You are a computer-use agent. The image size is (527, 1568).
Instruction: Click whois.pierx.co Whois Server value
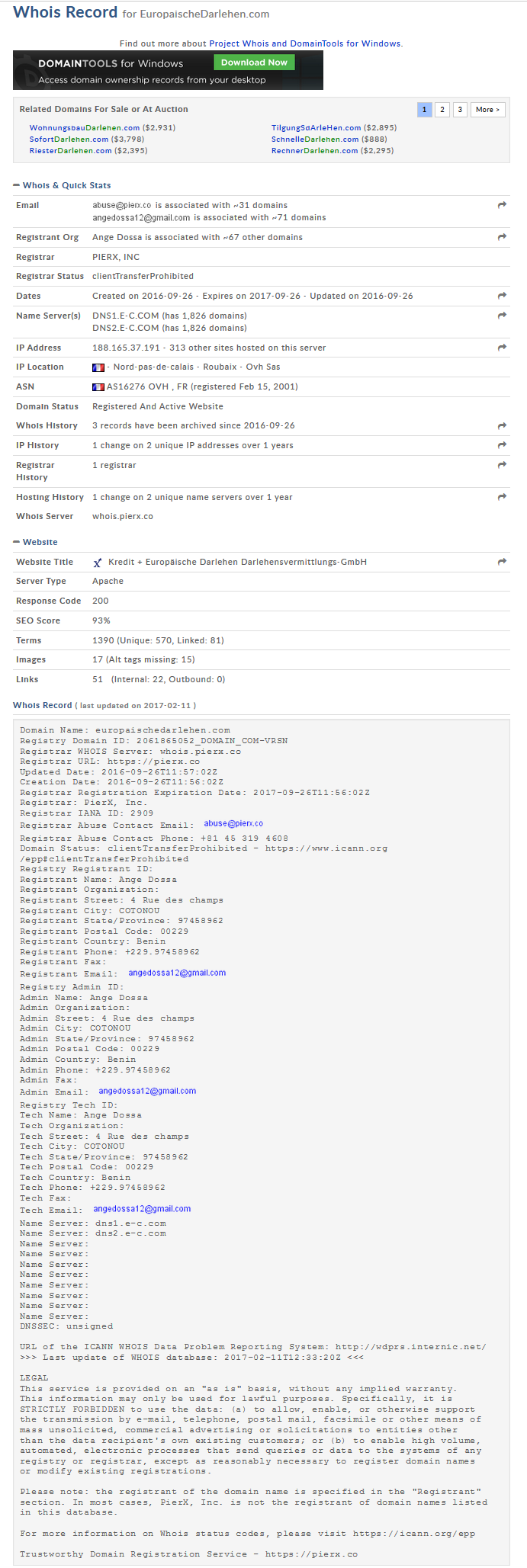point(123,516)
